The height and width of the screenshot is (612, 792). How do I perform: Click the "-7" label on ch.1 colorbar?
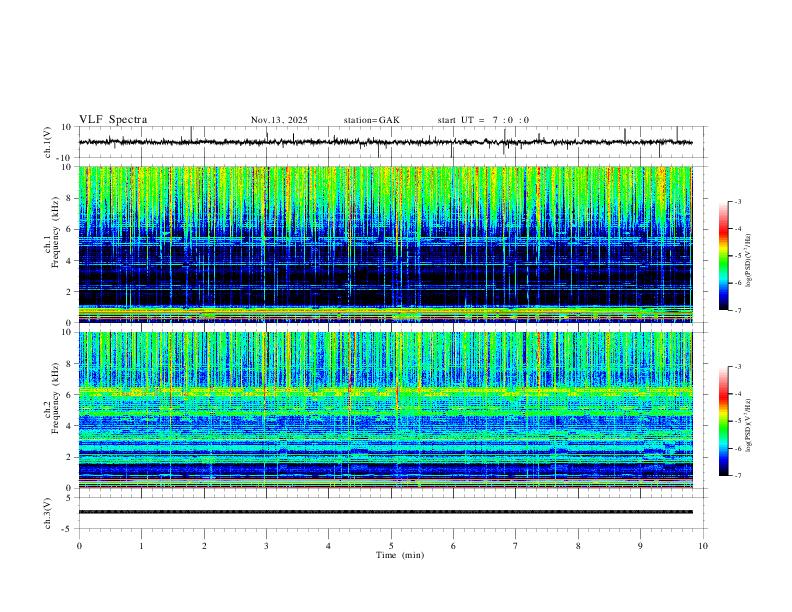click(x=737, y=311)
